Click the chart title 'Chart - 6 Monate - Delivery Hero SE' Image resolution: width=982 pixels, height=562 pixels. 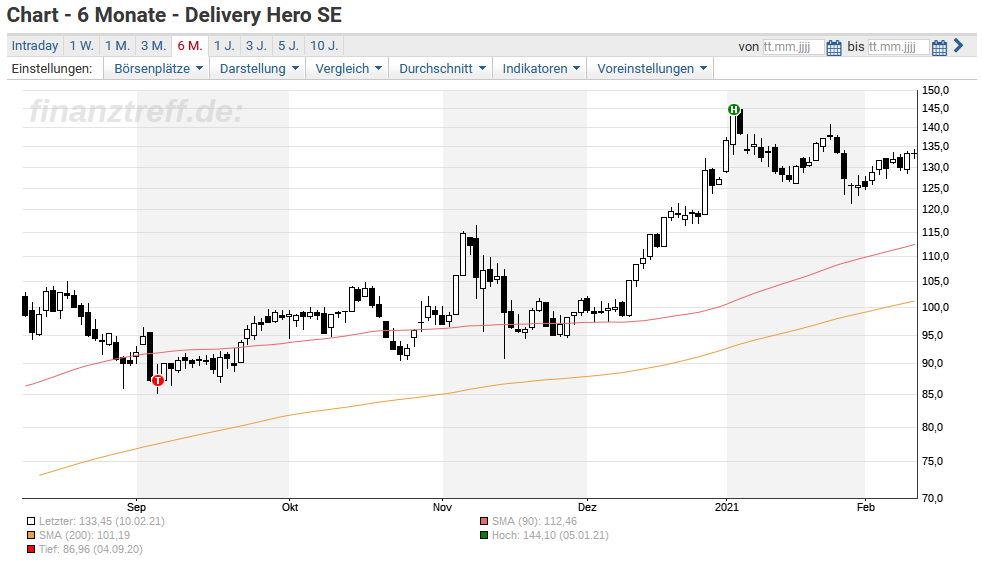pyautogui.click(x=174, y=15)
